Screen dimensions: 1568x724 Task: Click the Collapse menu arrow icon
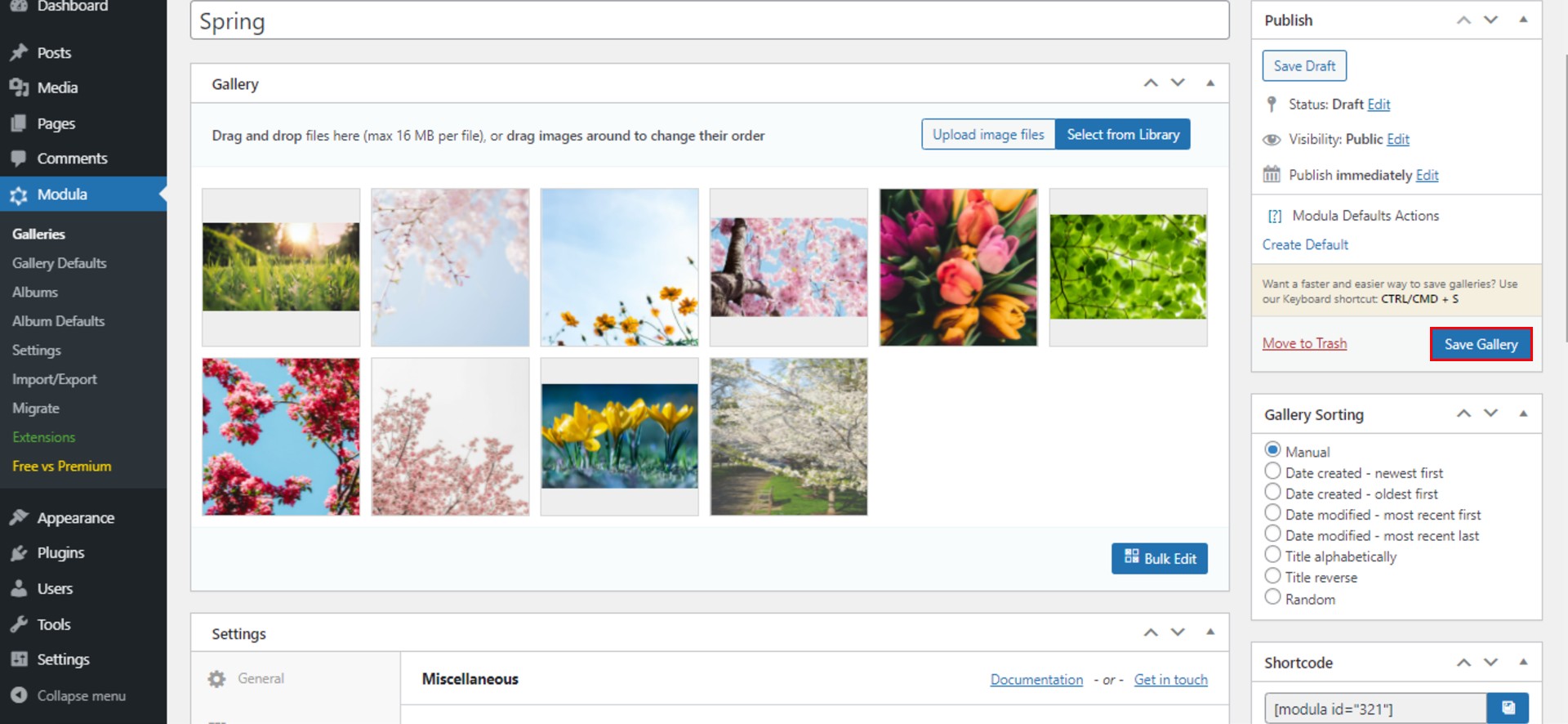click(19, 695)
